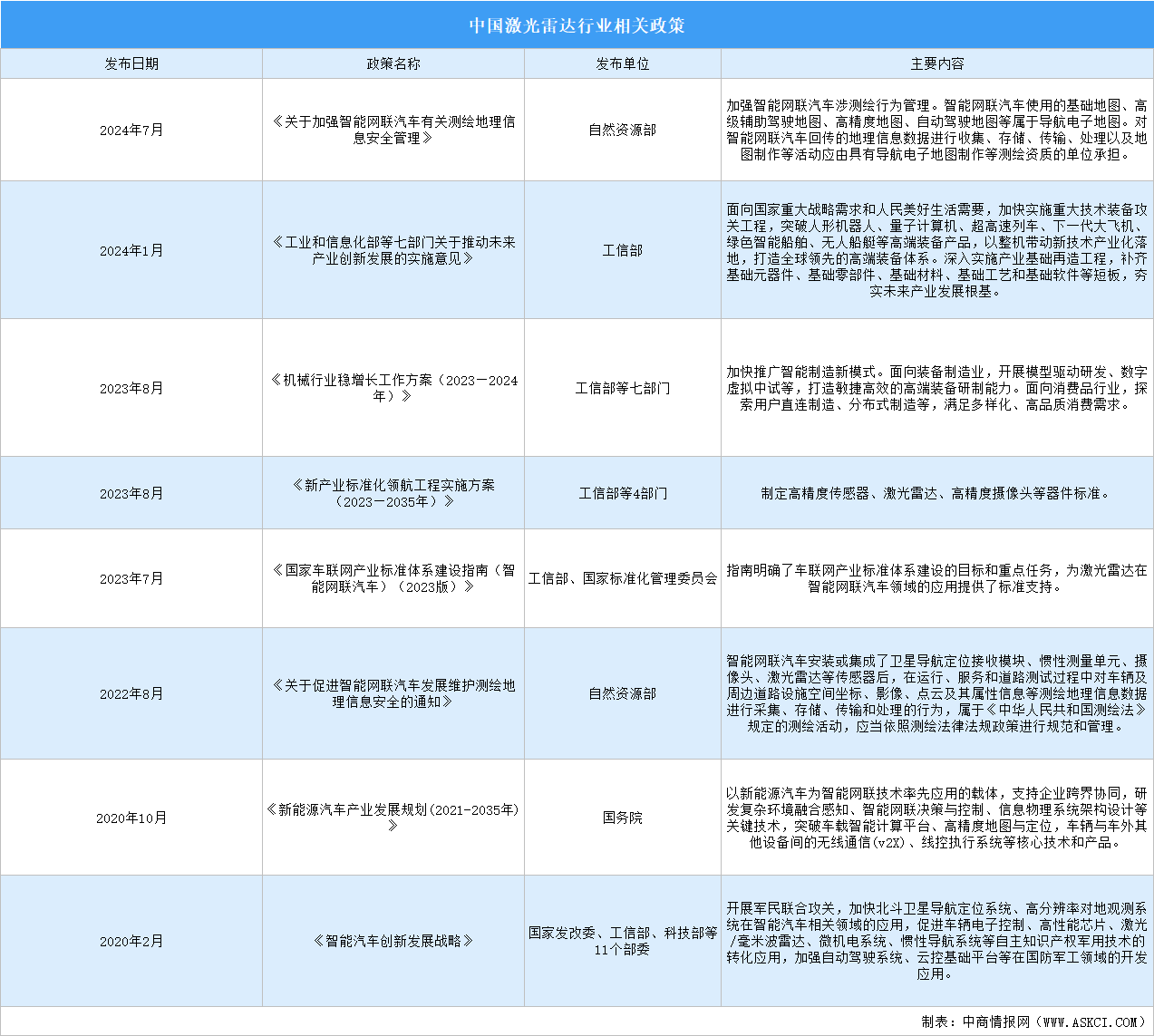Select the 发布日期 column header
Image resolution: width=1154 pixels, height=1036 pixels.
coord(131,63)
